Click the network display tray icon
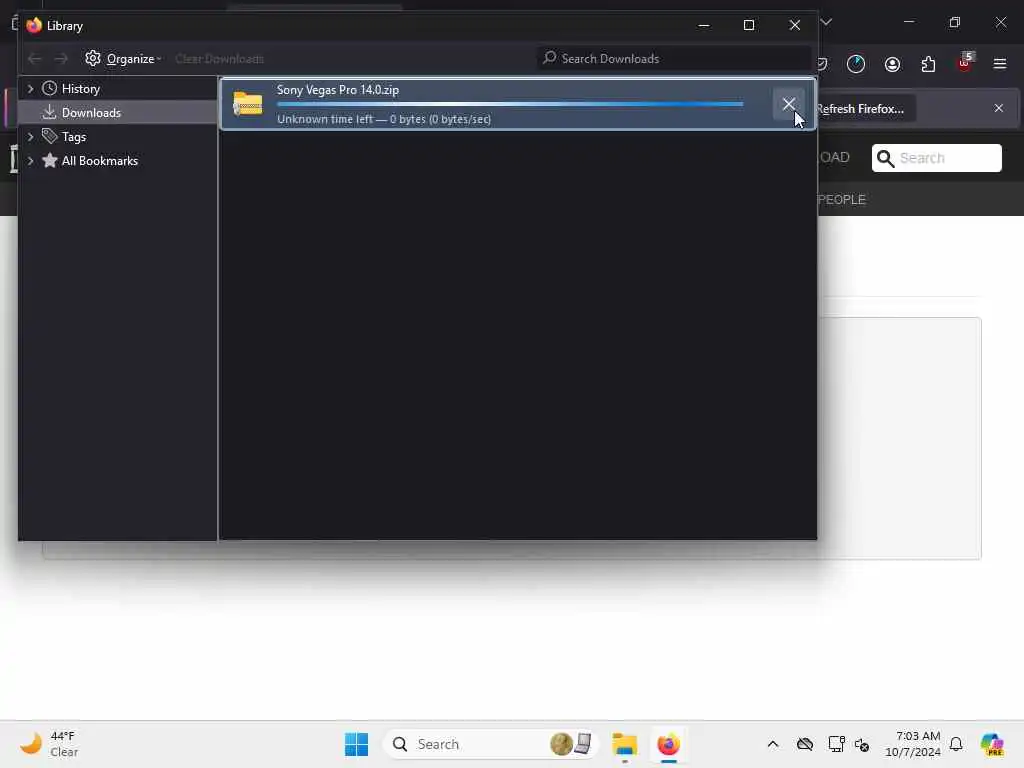1024x768 pixels. (836, 744)
